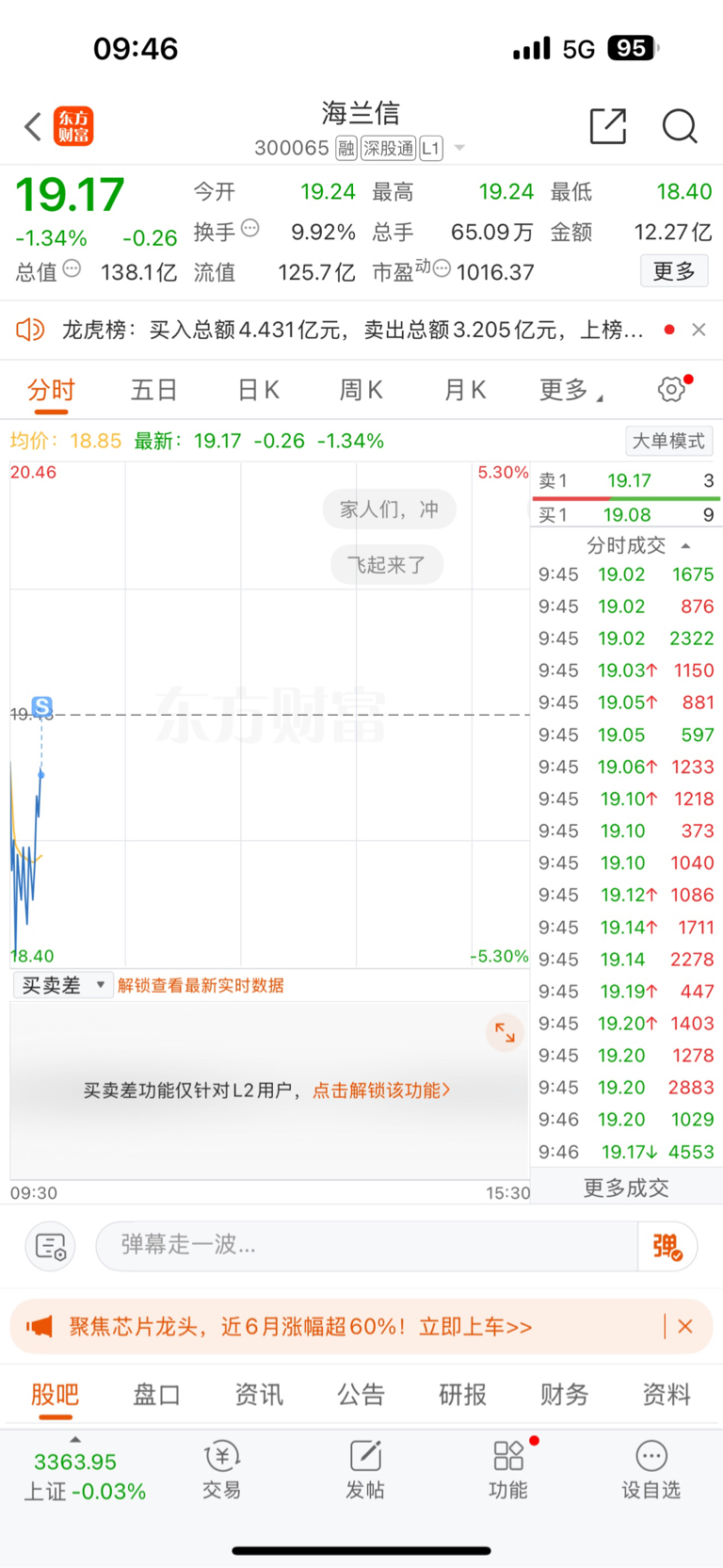Show 换手 info bubble icon
This screenshot has width=723, height=1568.
pos(250,228)
